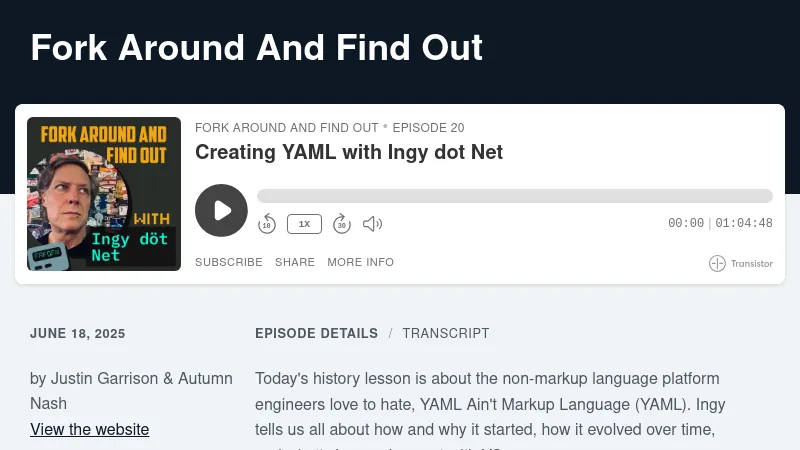
Task: Mute the player volume speaker icon
Action: click(x=372, y=224)
